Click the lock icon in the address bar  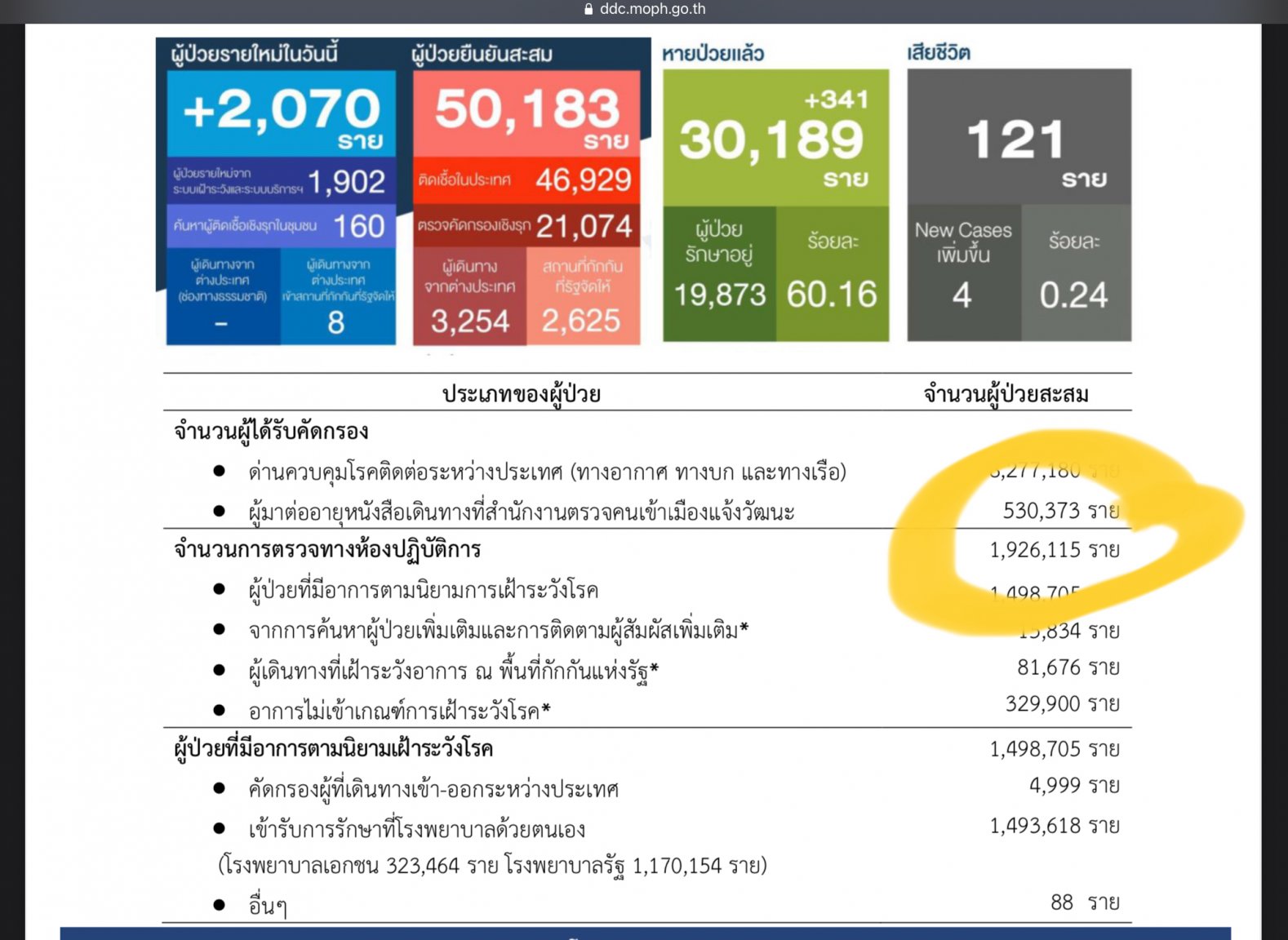pyautogui.click(x=588, y=10)
